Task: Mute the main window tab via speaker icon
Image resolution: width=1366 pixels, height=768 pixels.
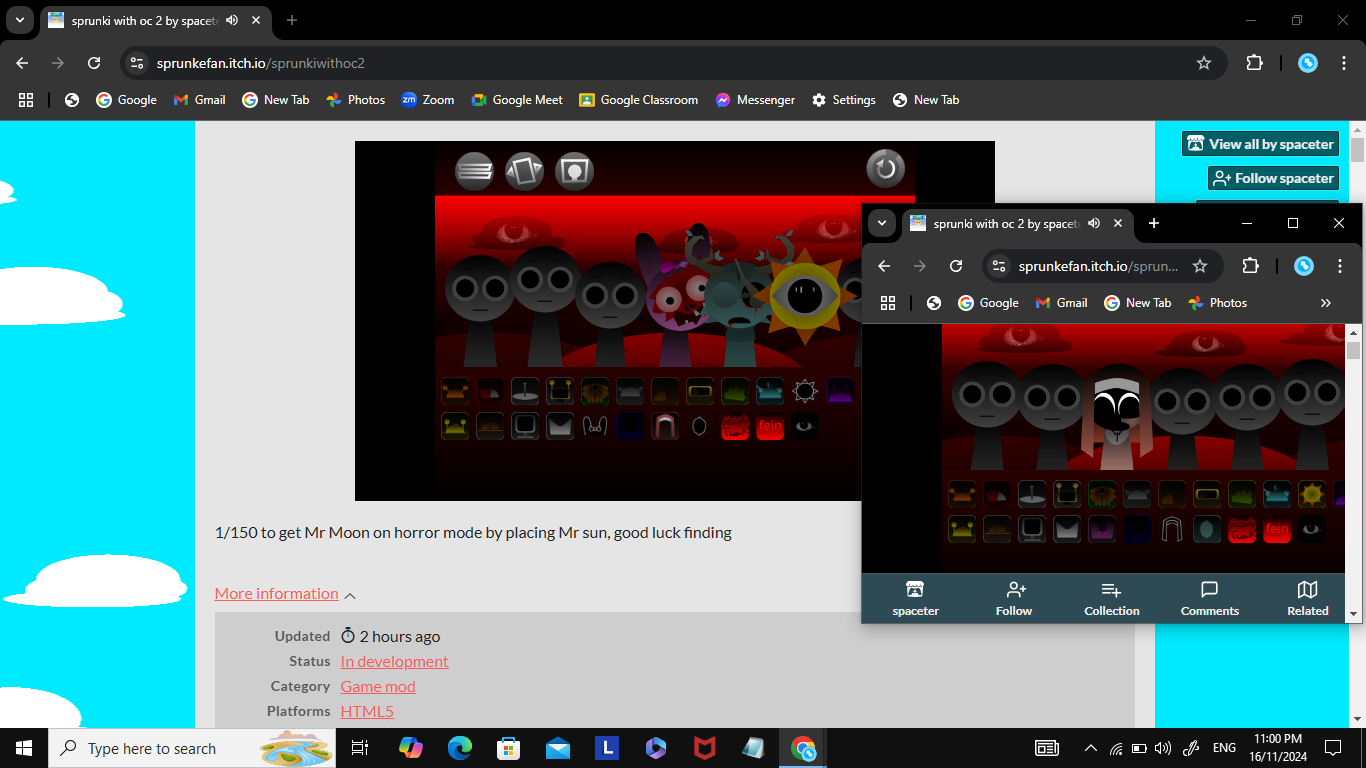Action: point(232,20)
